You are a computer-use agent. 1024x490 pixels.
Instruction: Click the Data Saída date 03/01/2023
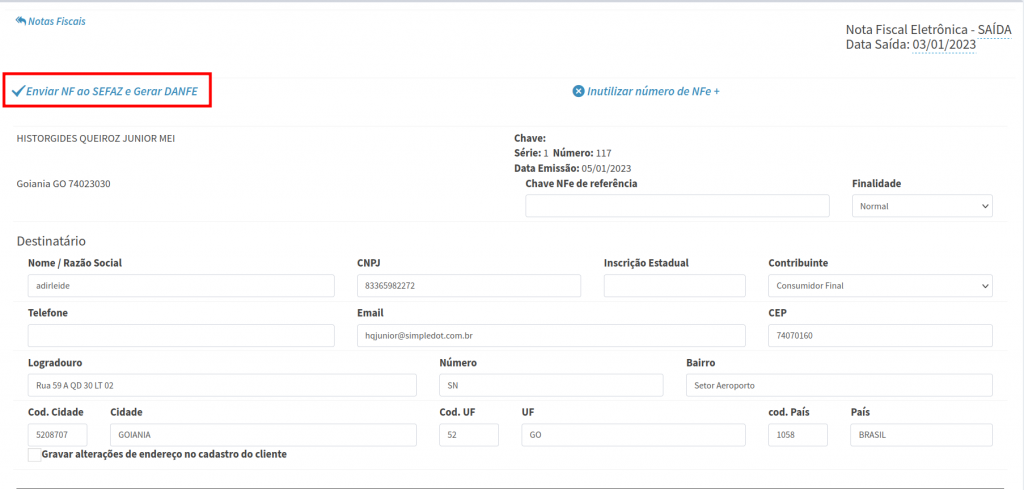tap(943, 45)
